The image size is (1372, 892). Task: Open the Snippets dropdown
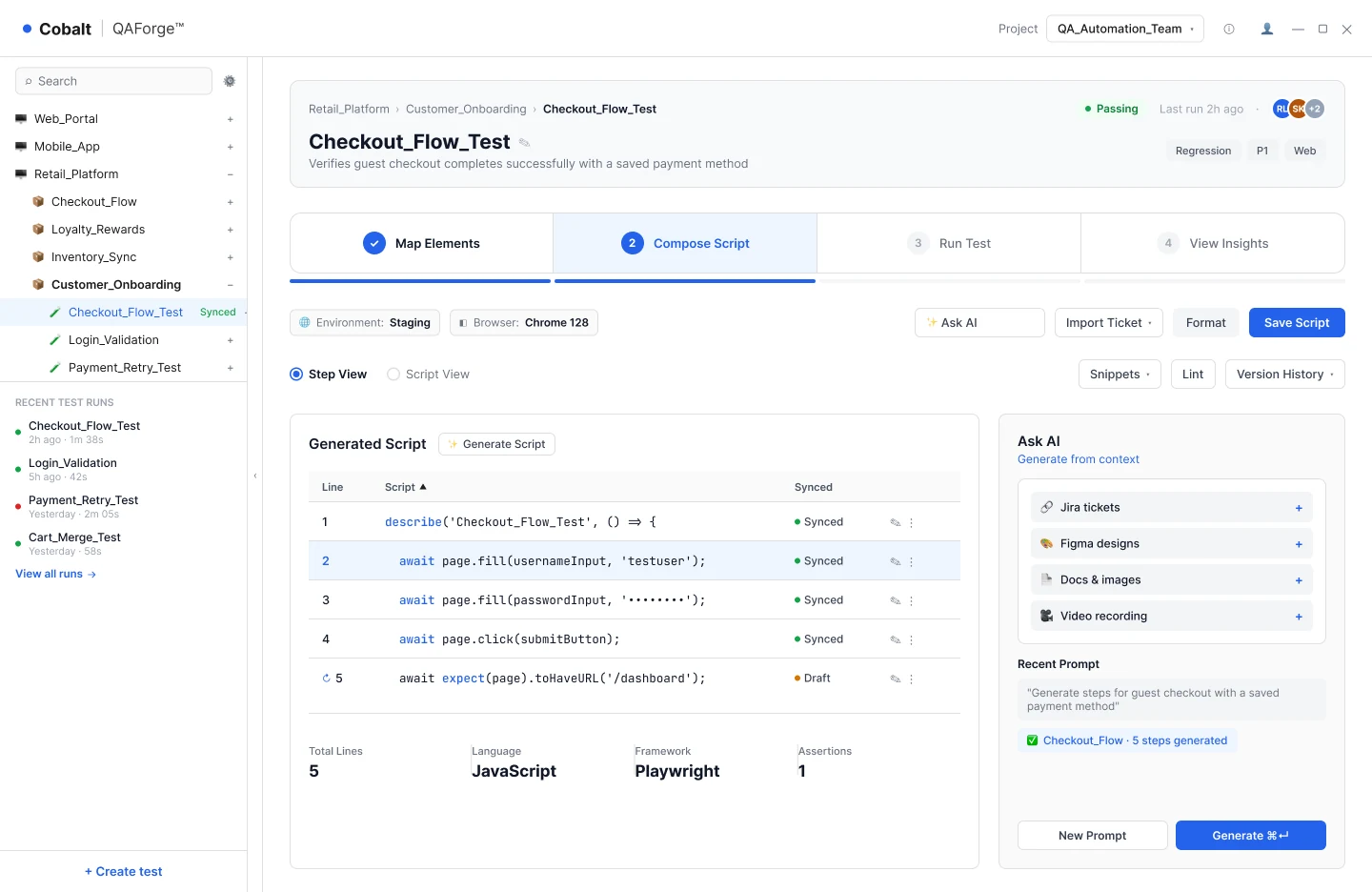(1120, 375)
